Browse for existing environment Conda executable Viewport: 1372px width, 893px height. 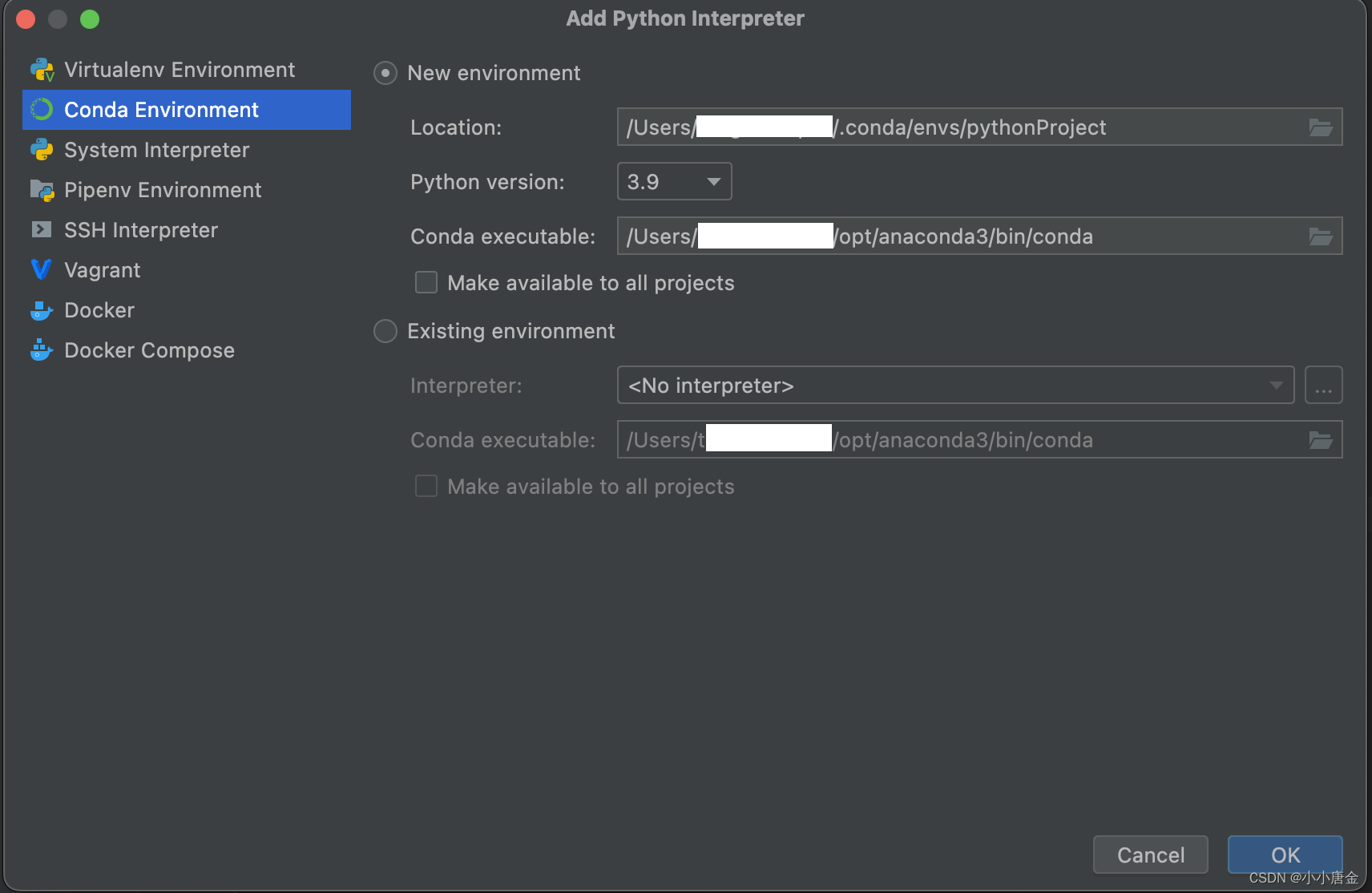pyautogui.click(x=1320, y=440)
